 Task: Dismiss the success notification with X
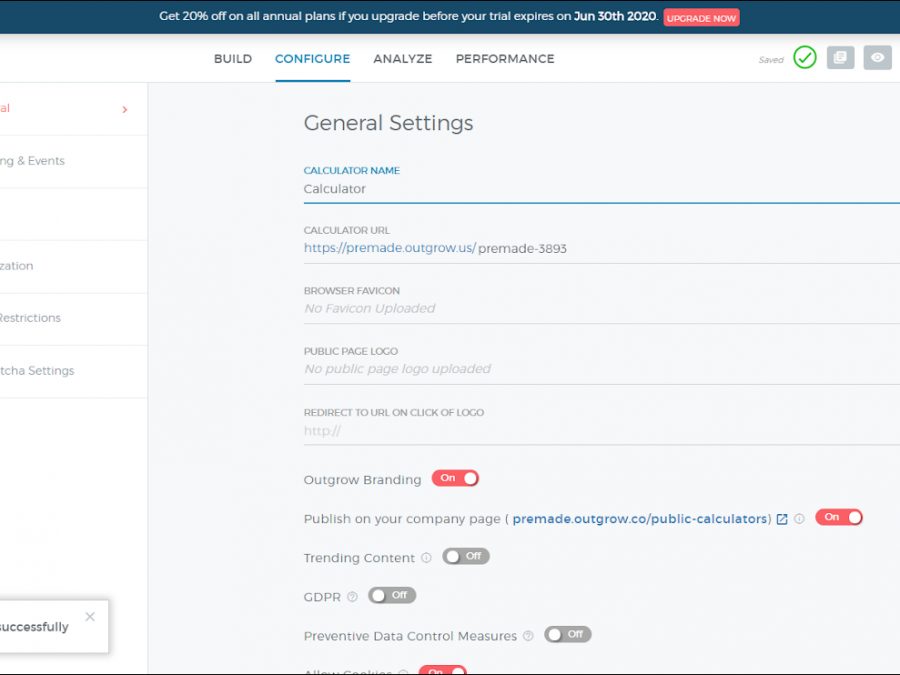click(90, 617)
